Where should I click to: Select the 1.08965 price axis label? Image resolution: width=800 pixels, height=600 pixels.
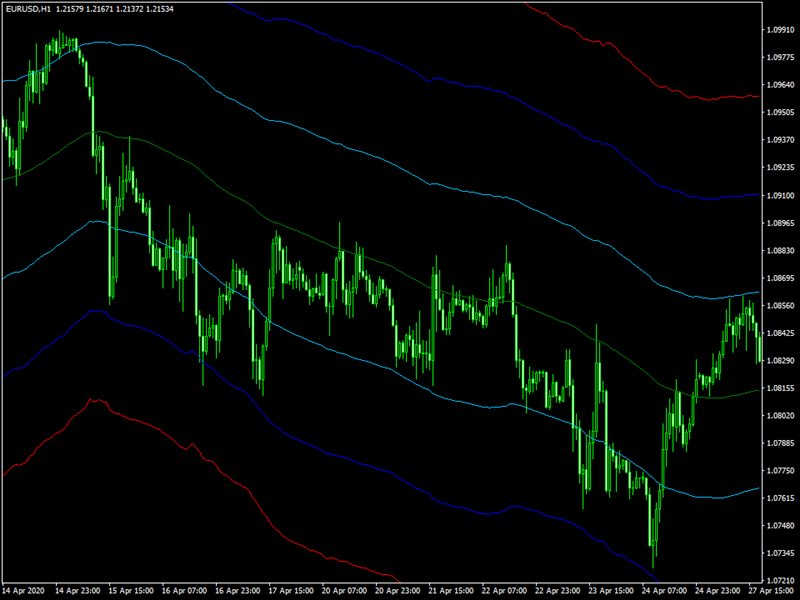780,223
